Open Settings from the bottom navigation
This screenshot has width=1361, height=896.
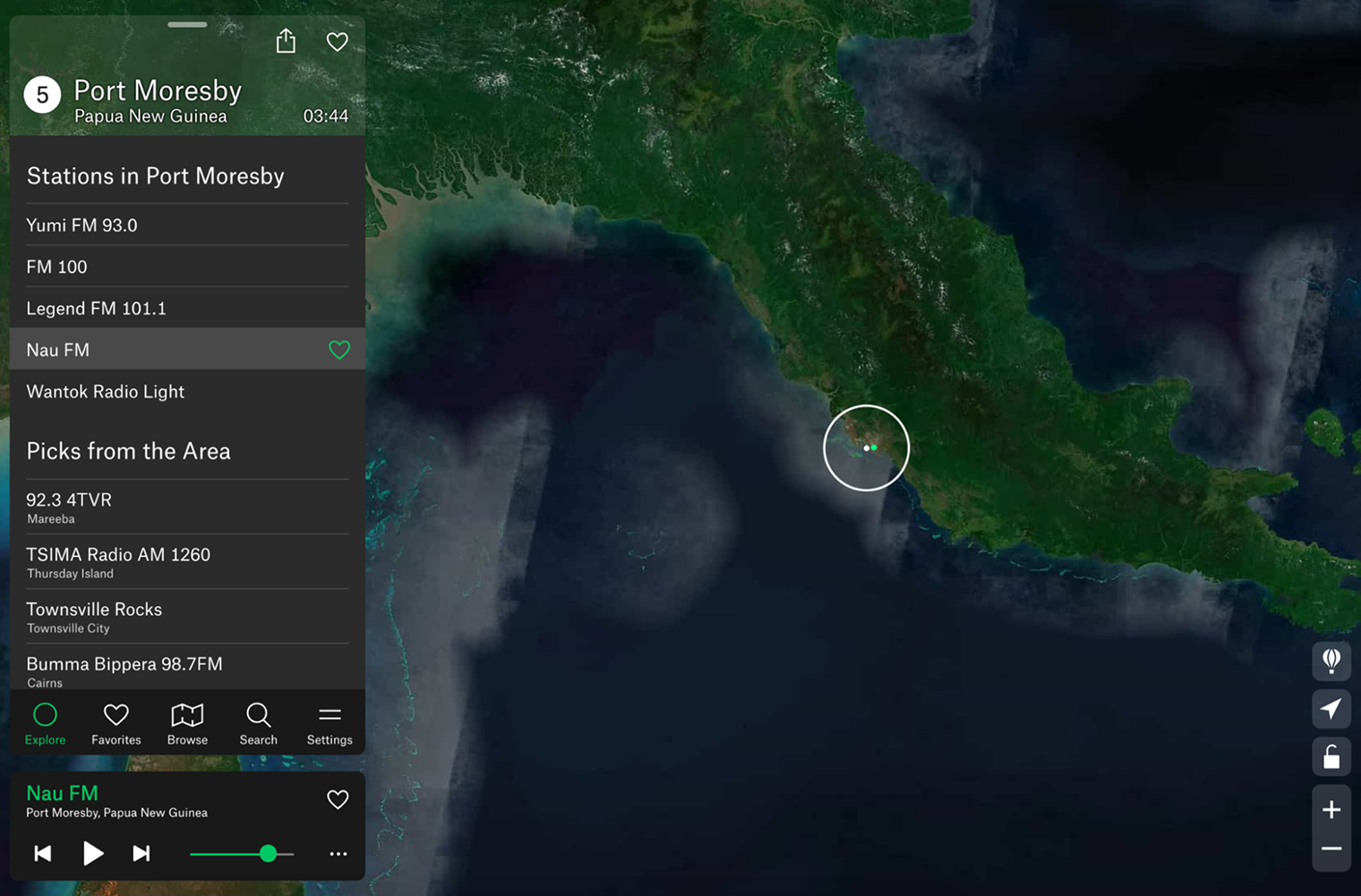[330, 723]
